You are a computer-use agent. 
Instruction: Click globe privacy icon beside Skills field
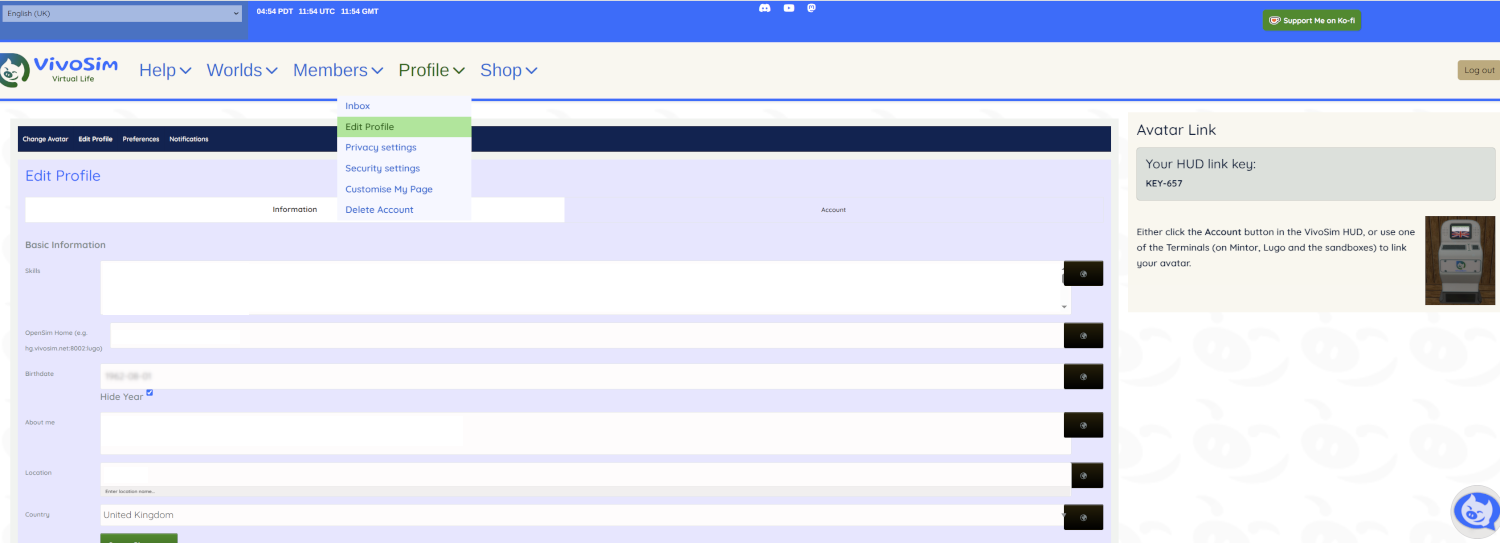point(1083,273)
